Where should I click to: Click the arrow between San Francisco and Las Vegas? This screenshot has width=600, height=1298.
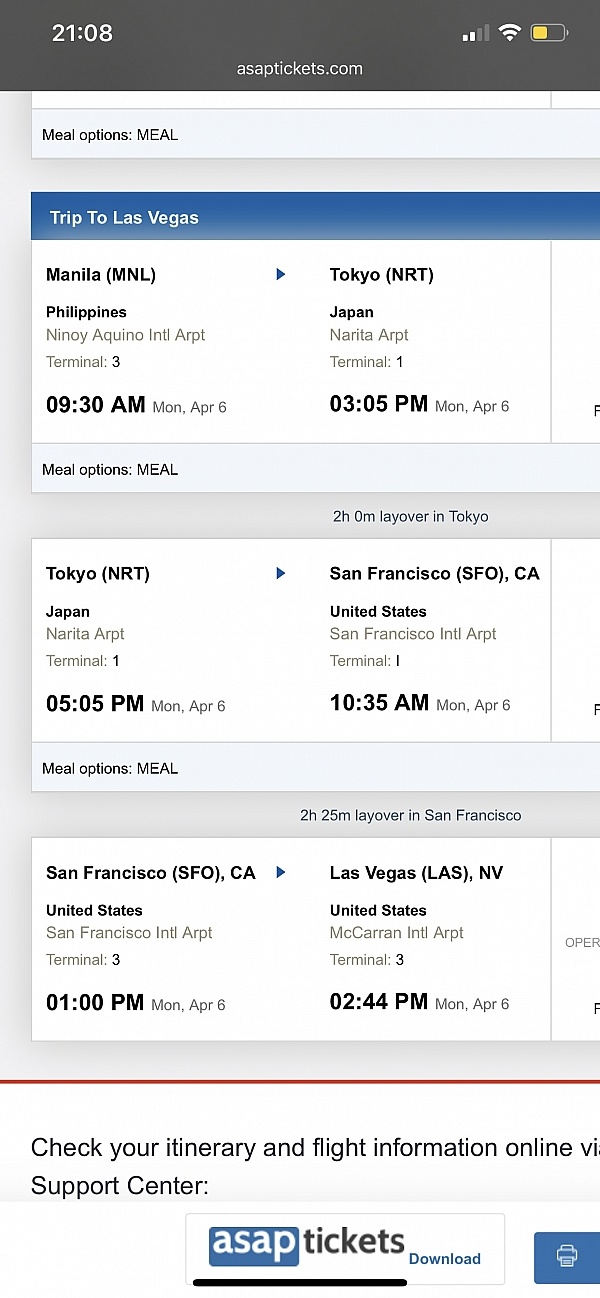click(x=280, y=872)
